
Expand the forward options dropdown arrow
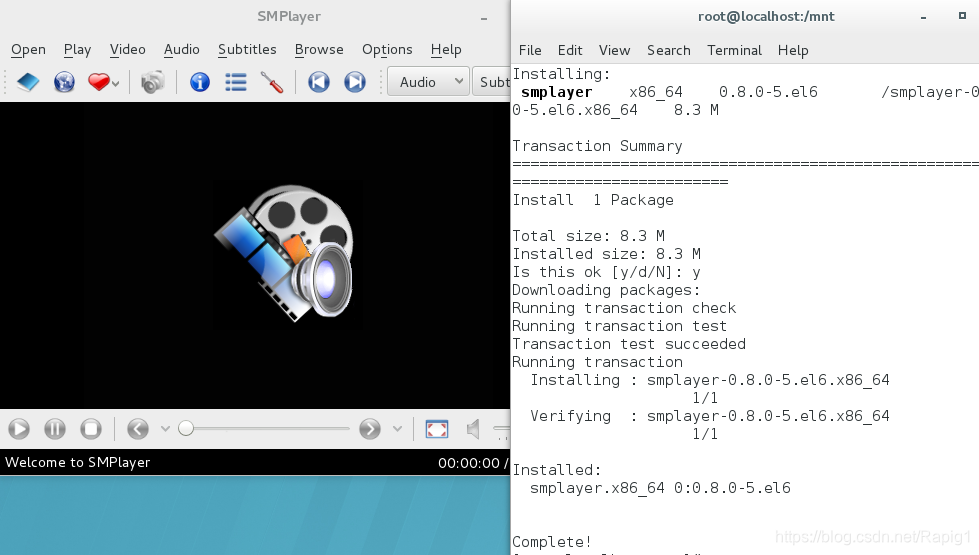coord(397,429)
